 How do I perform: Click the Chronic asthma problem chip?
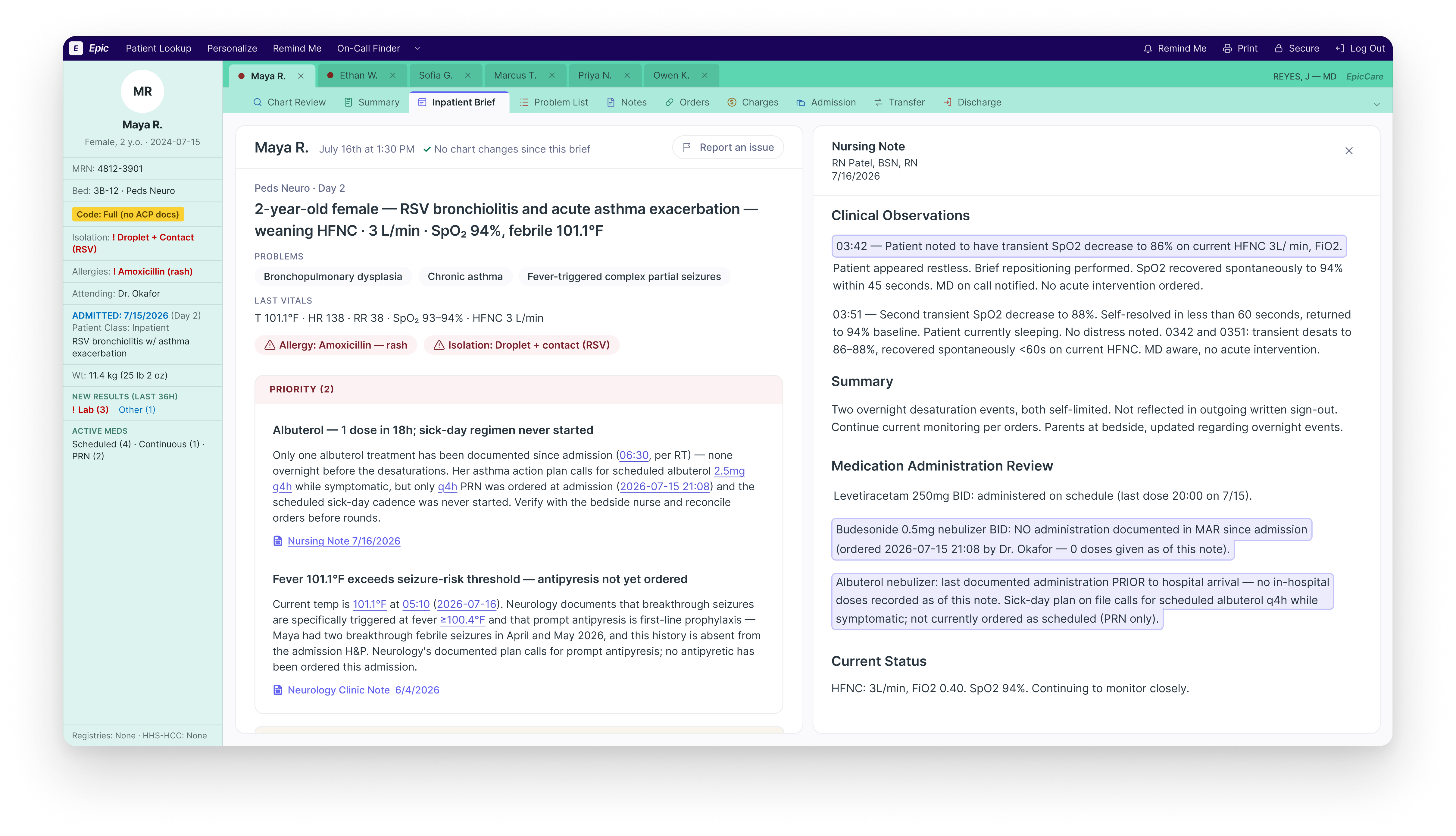pyautogui.click(x=465, y=276)
